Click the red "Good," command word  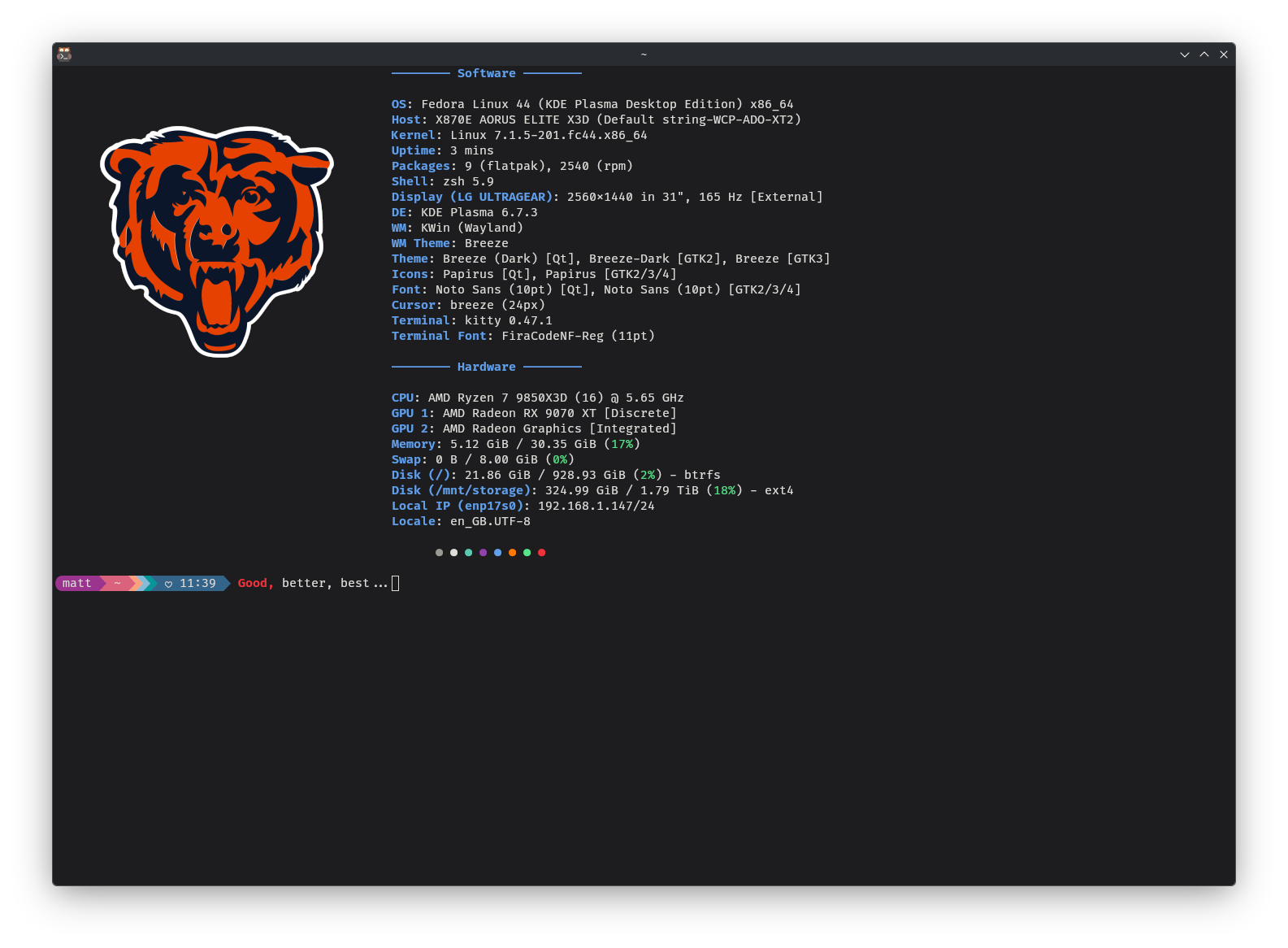click(256, 583)
